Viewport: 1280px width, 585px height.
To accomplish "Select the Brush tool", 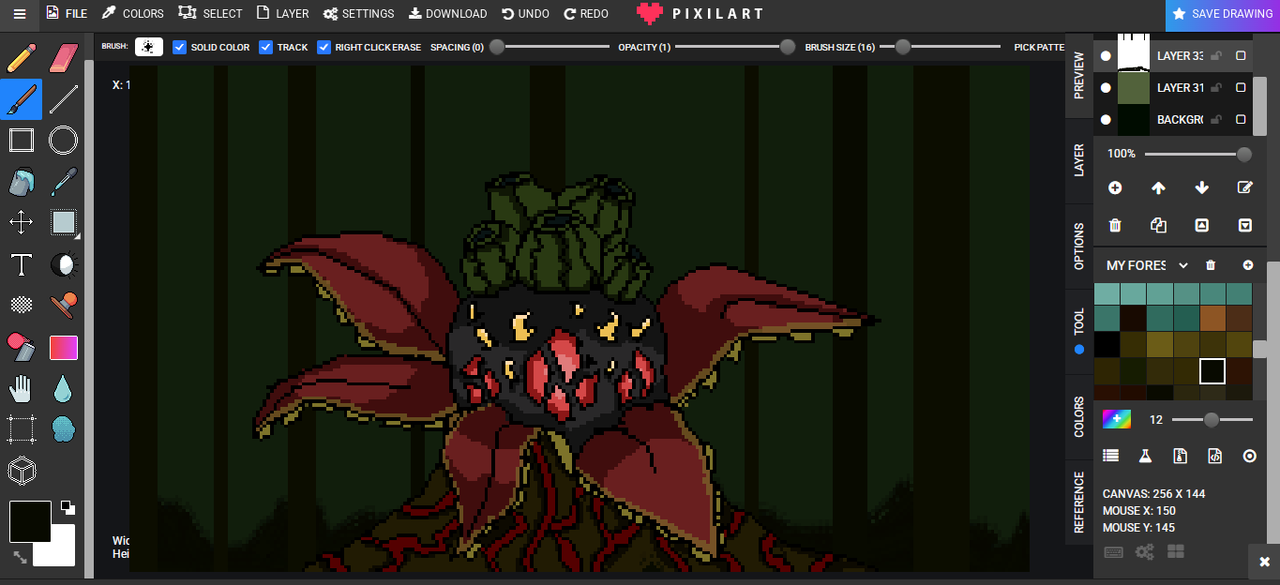I will pyautogui.click(x=21, y=98).
